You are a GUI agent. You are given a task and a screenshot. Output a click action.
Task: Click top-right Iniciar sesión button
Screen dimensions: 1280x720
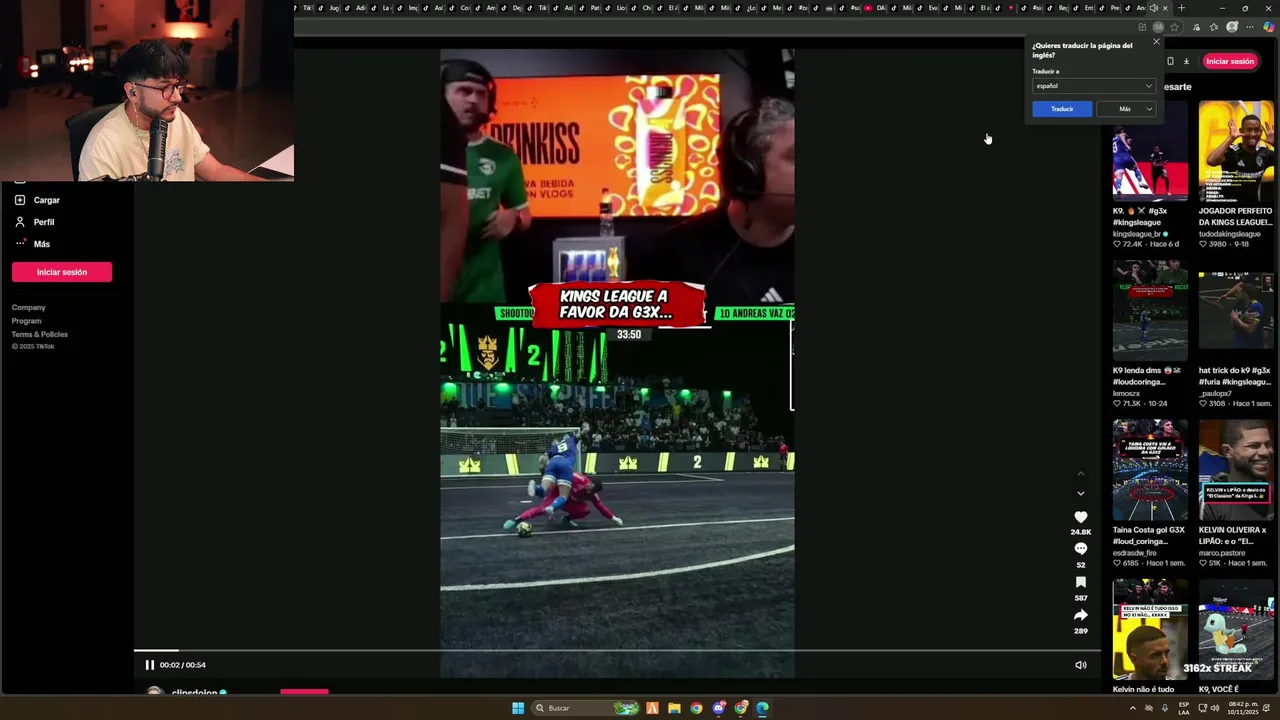(1229, 61)
